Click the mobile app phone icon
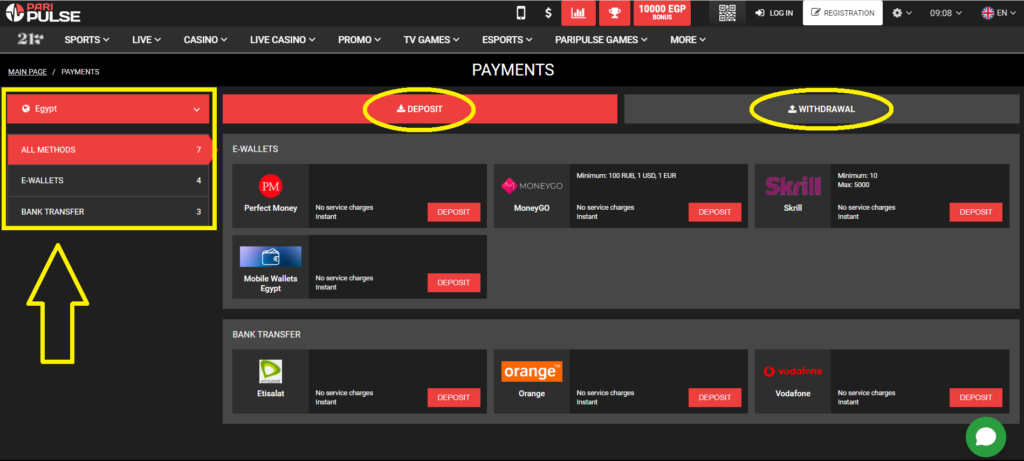The height and width of the screenshot is (461, 1024). point(520,13)
